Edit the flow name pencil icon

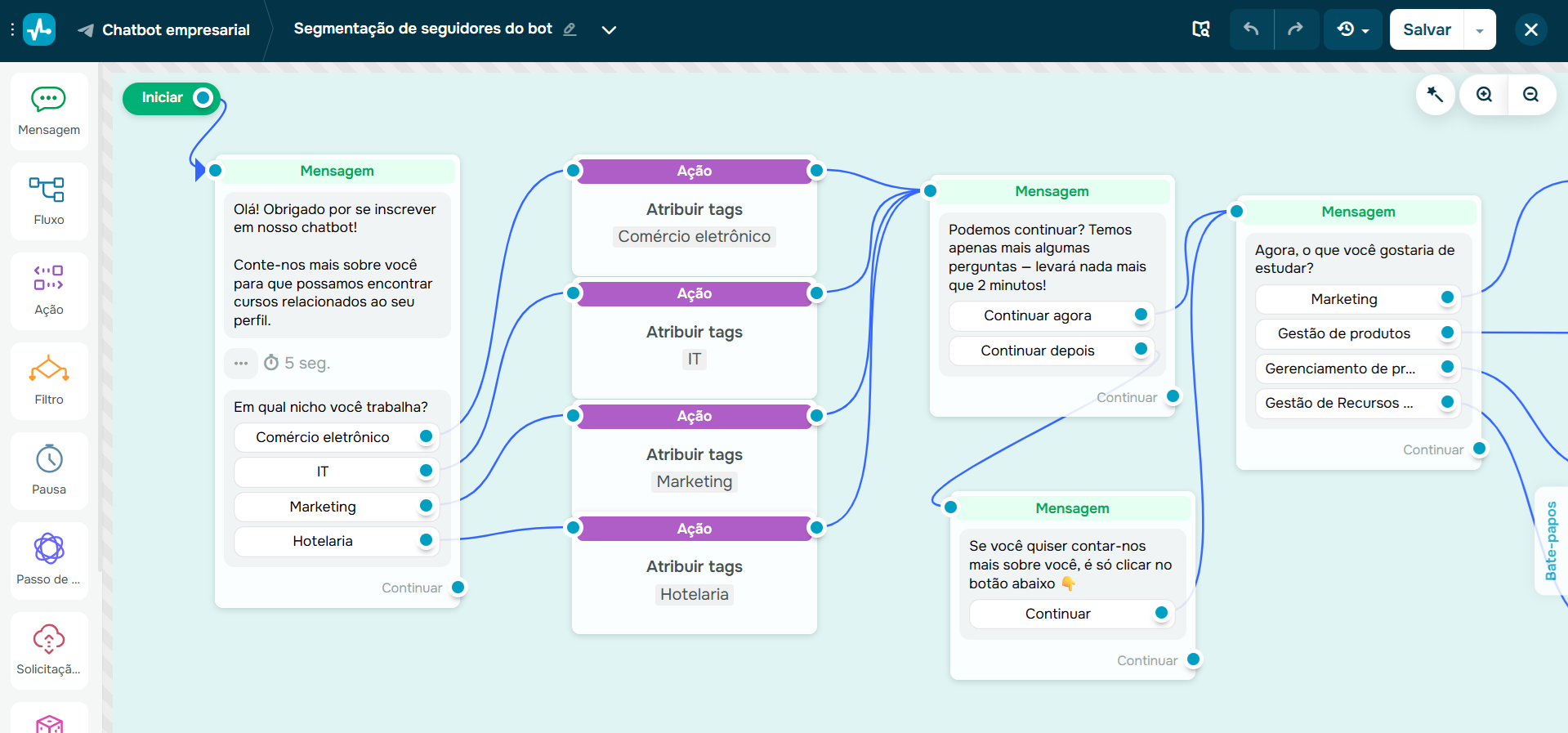tap(570, 29)
